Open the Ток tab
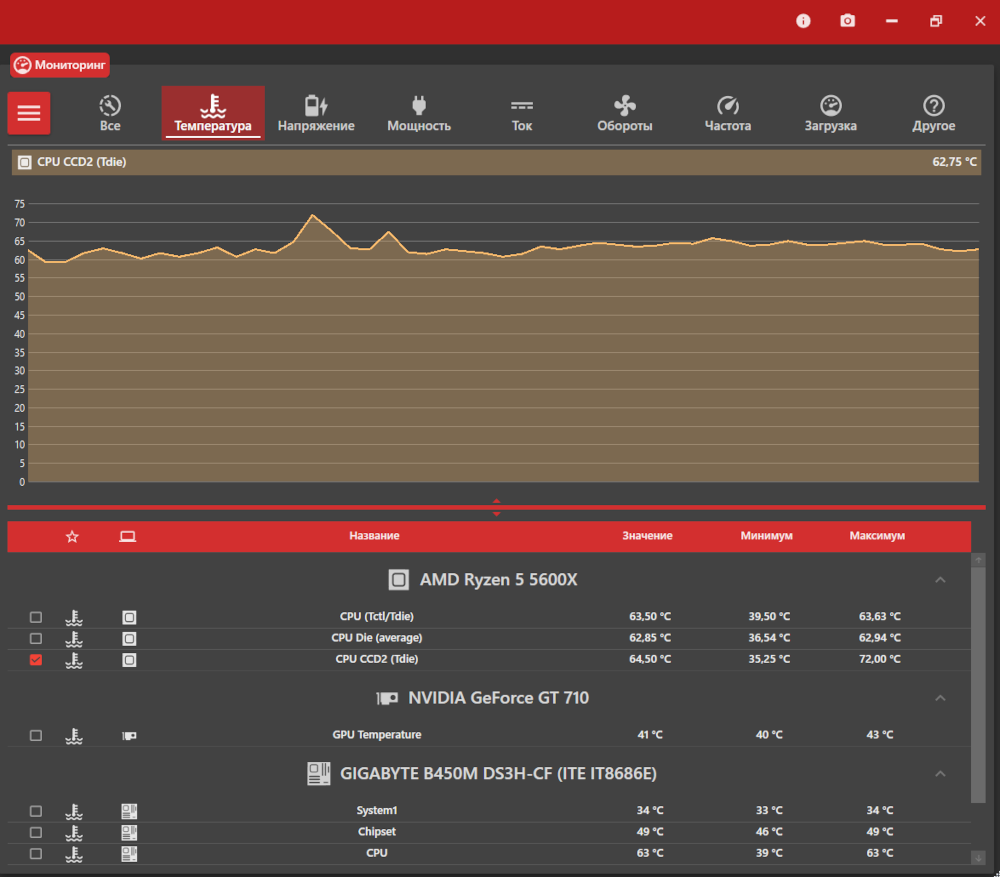Viewport: 1000px width, 877px height. [x=522, y=113]
